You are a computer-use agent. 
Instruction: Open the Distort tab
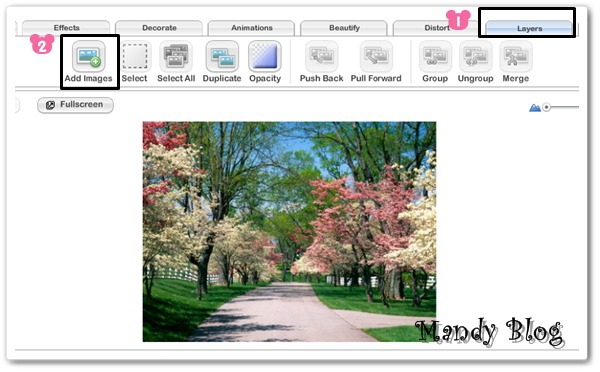coord(436,28)
